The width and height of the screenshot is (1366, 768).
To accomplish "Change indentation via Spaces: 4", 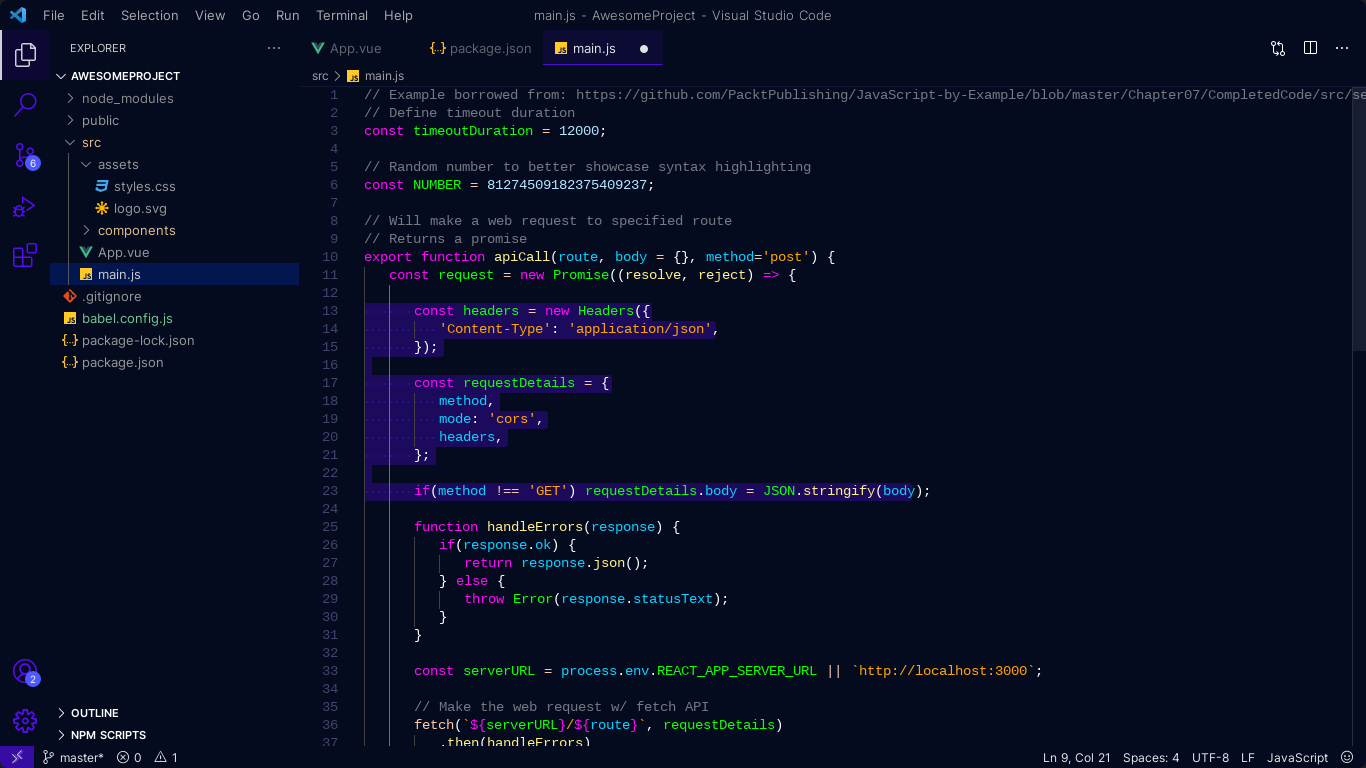I will [1151, 757].
